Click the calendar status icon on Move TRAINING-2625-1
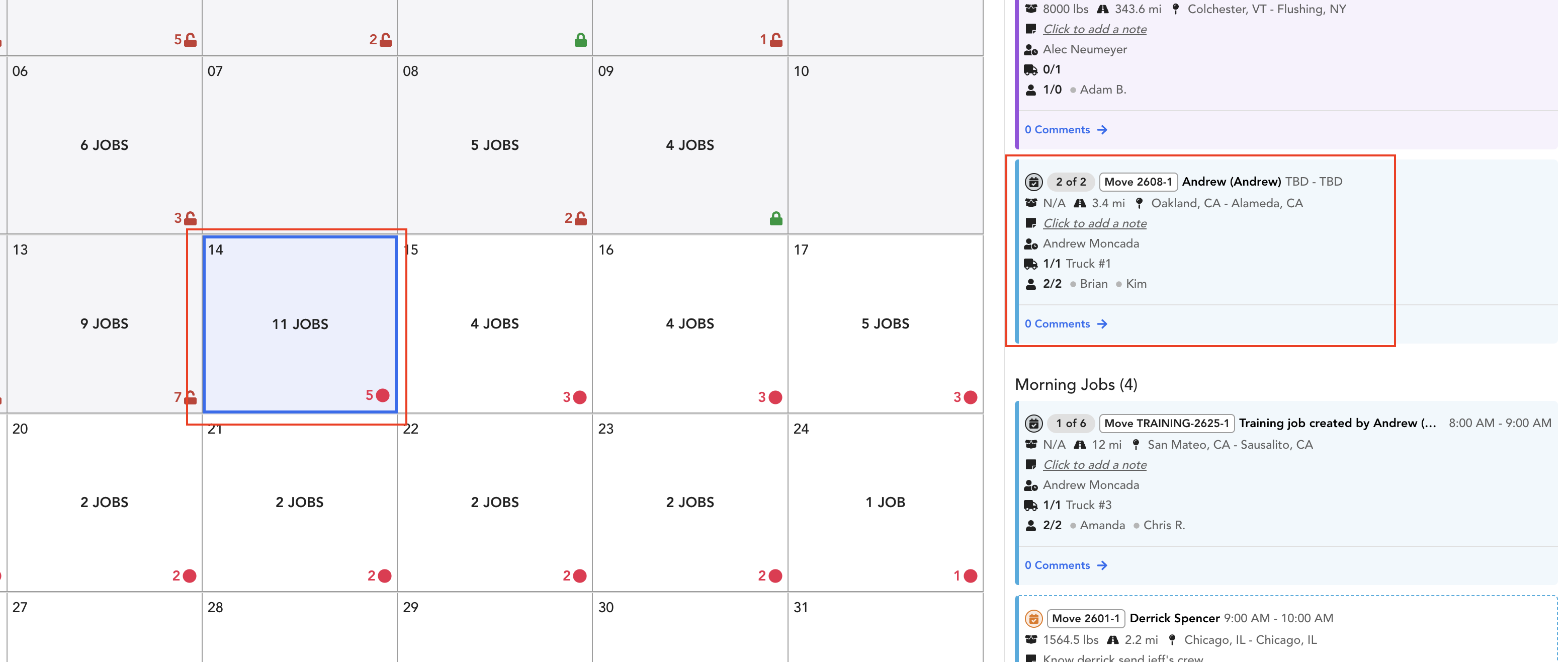Screen dimensions: 1568x662 coord(1033,423)
